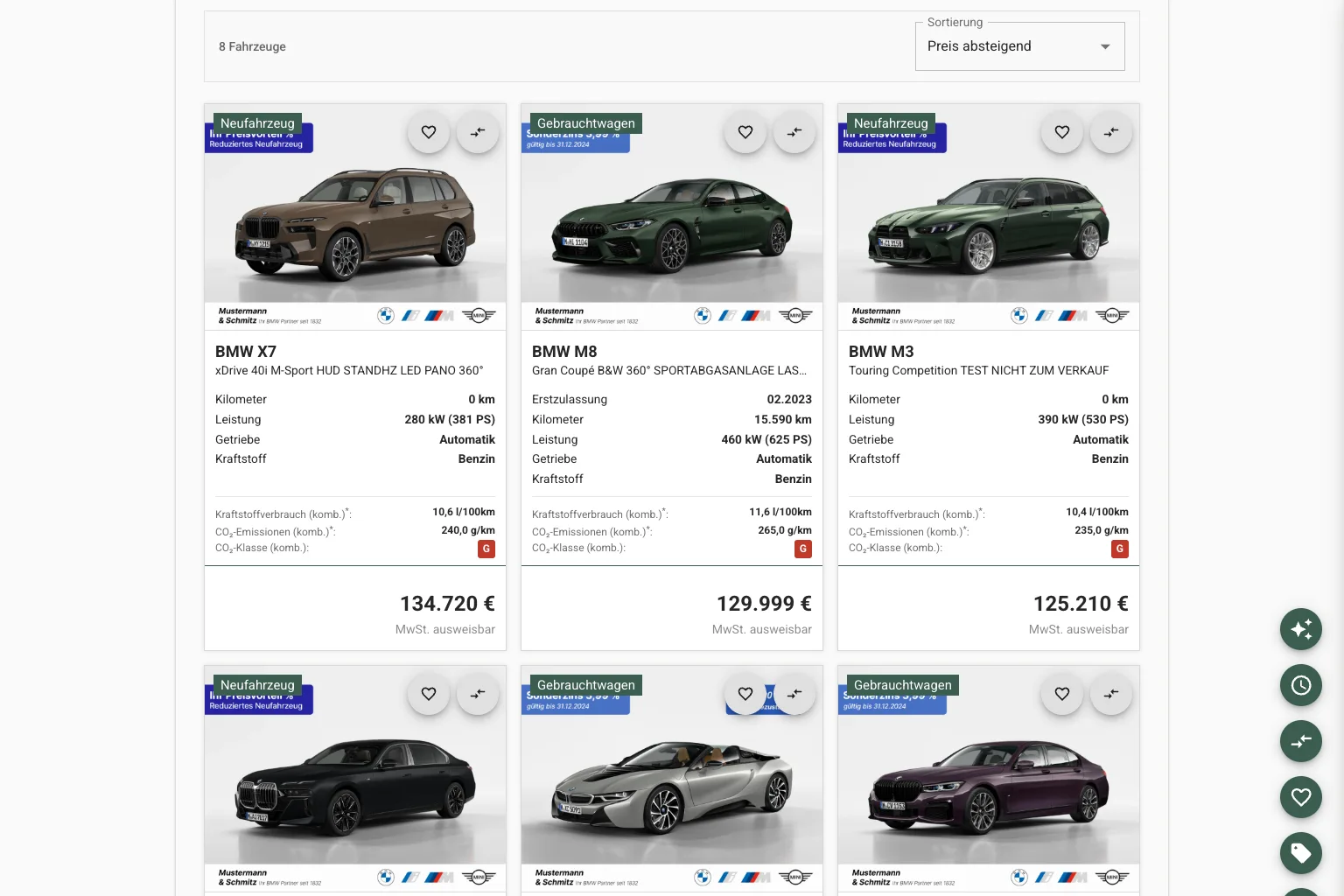This screenshot has width=1344, height=896.
Task: Click the Erstzulassung value "02.2023"
Action: point(789,400)
